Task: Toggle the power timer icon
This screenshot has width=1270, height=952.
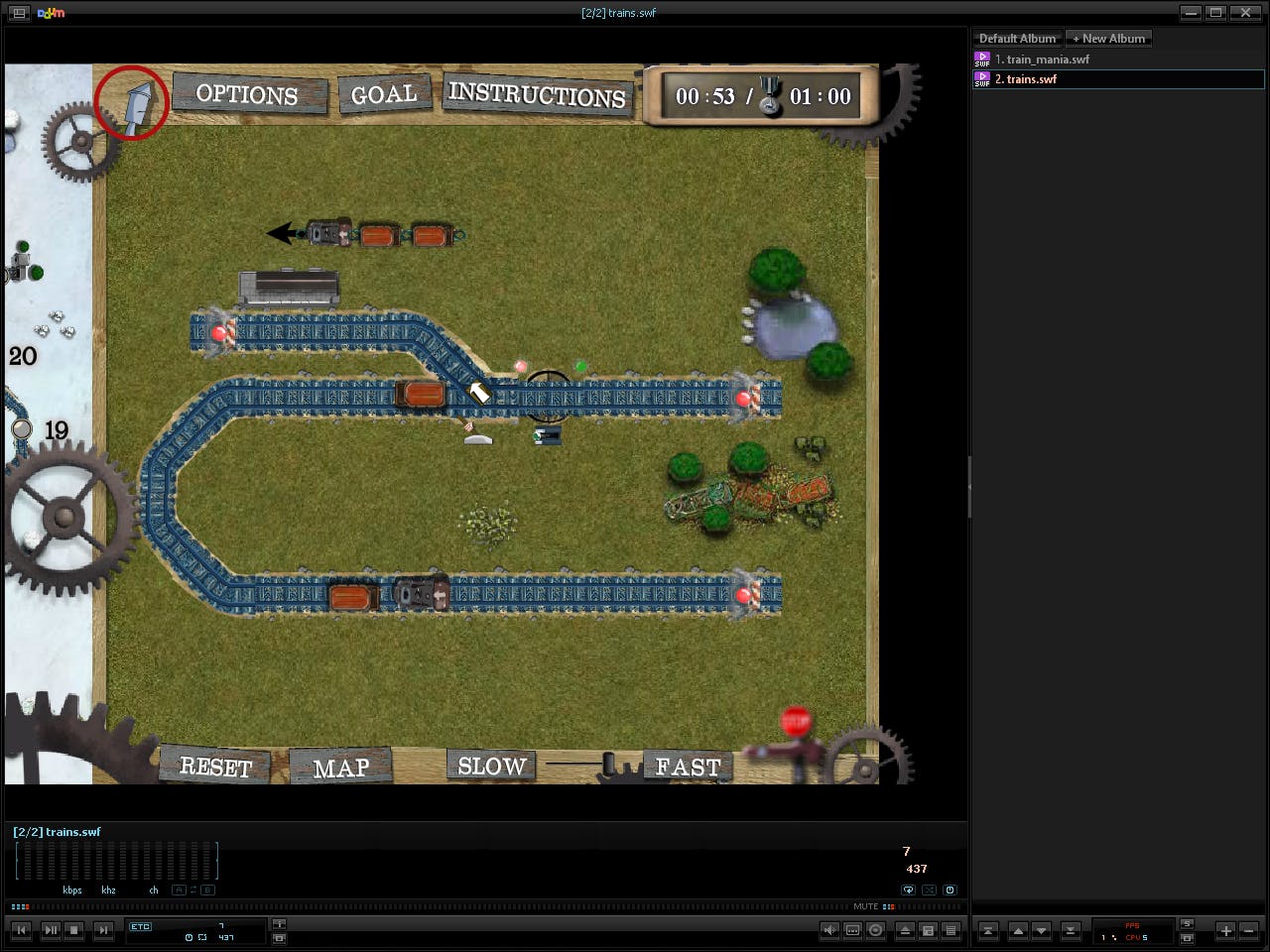Action: (950, 891)
